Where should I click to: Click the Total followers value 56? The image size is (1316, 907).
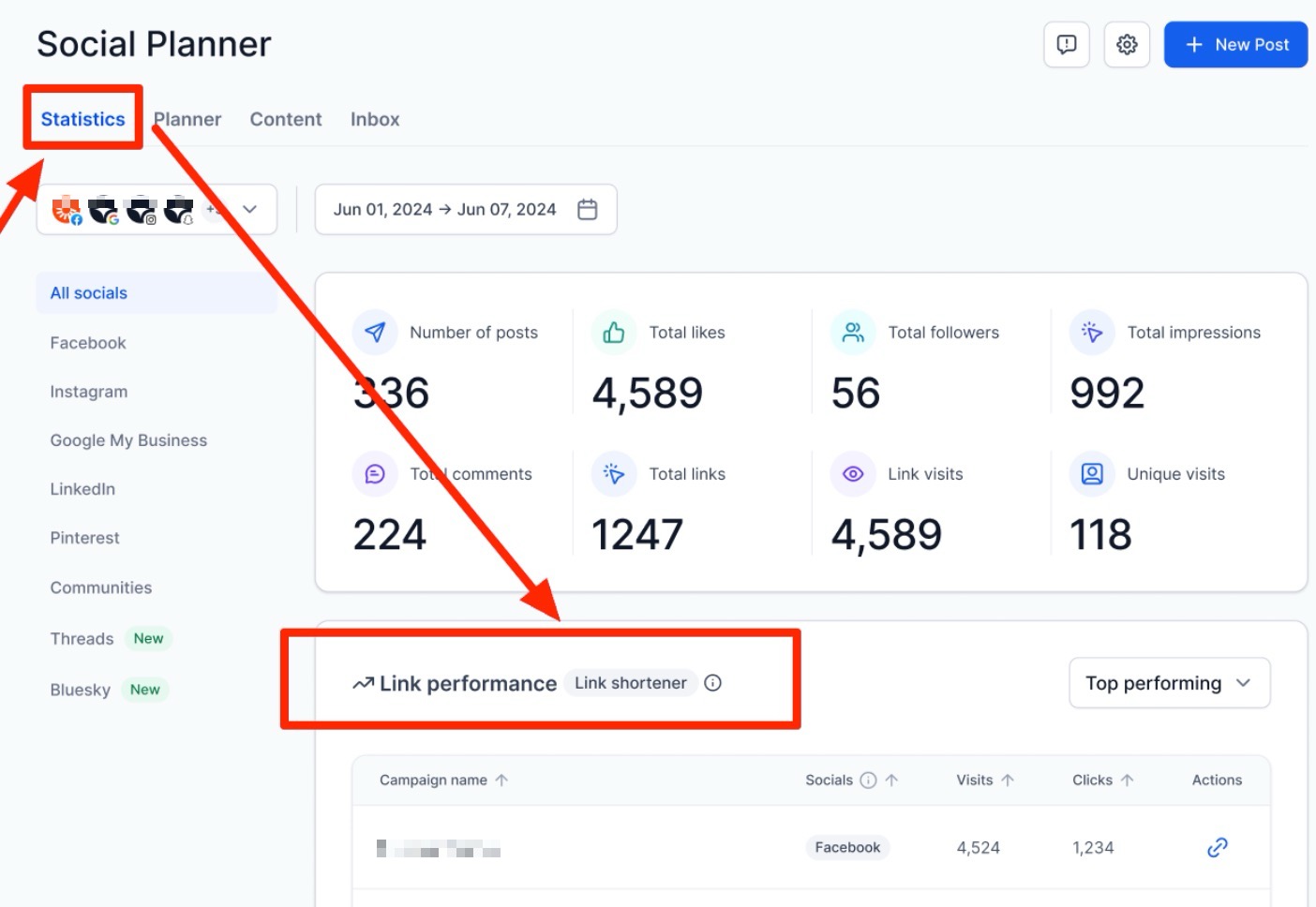[856, 394]
